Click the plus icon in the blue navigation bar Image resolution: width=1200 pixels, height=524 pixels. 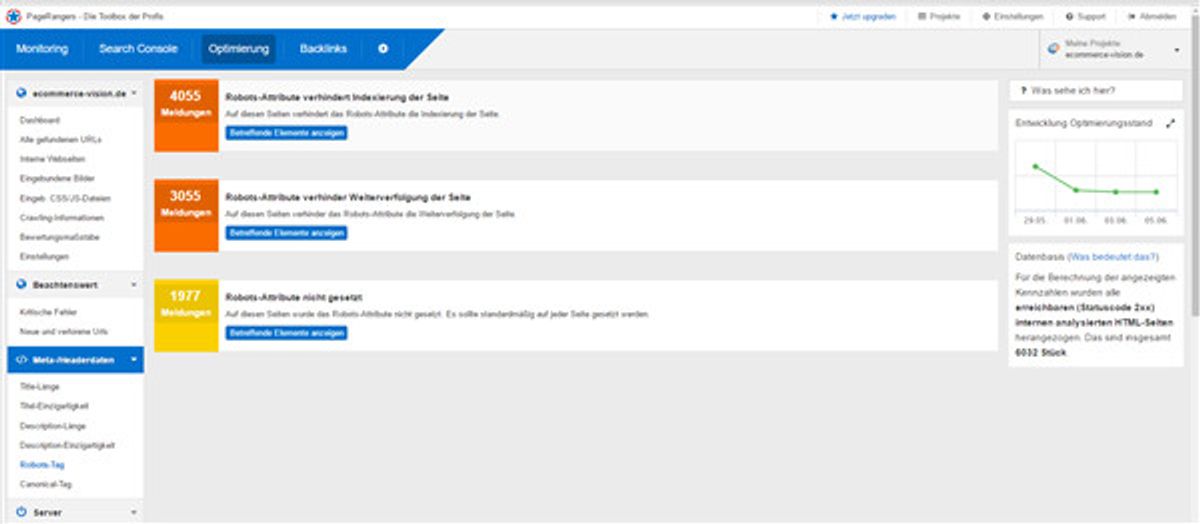coord(383,49)
